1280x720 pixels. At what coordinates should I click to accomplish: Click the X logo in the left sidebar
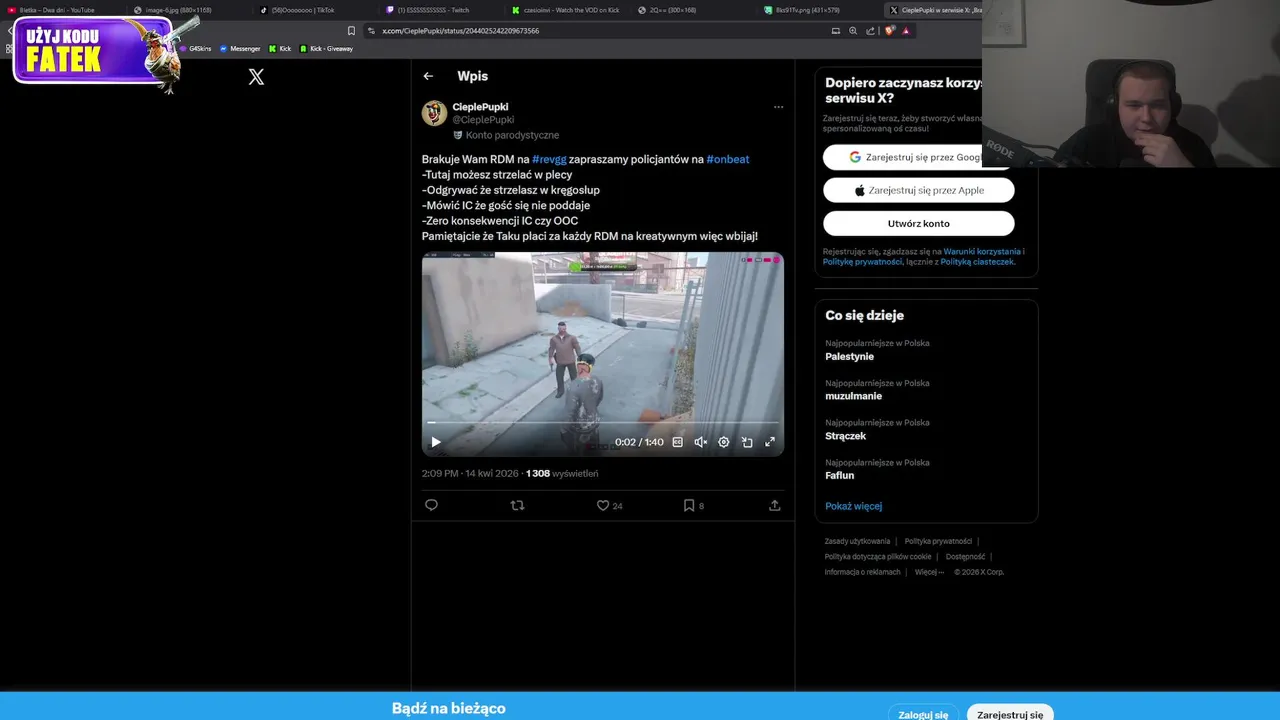(256, 77)
